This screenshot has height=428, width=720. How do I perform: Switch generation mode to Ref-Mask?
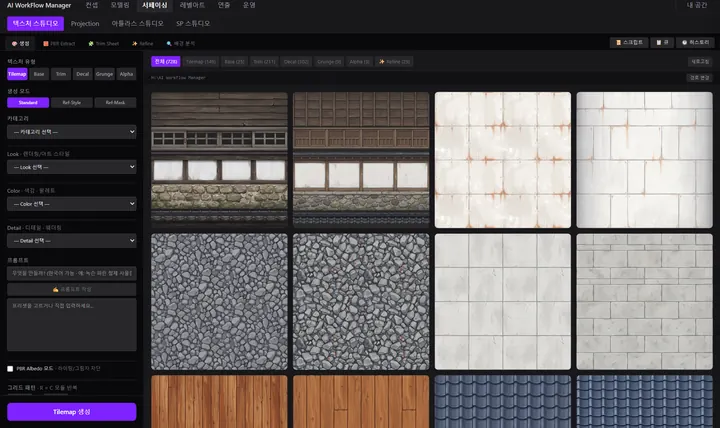pos(115,102)
